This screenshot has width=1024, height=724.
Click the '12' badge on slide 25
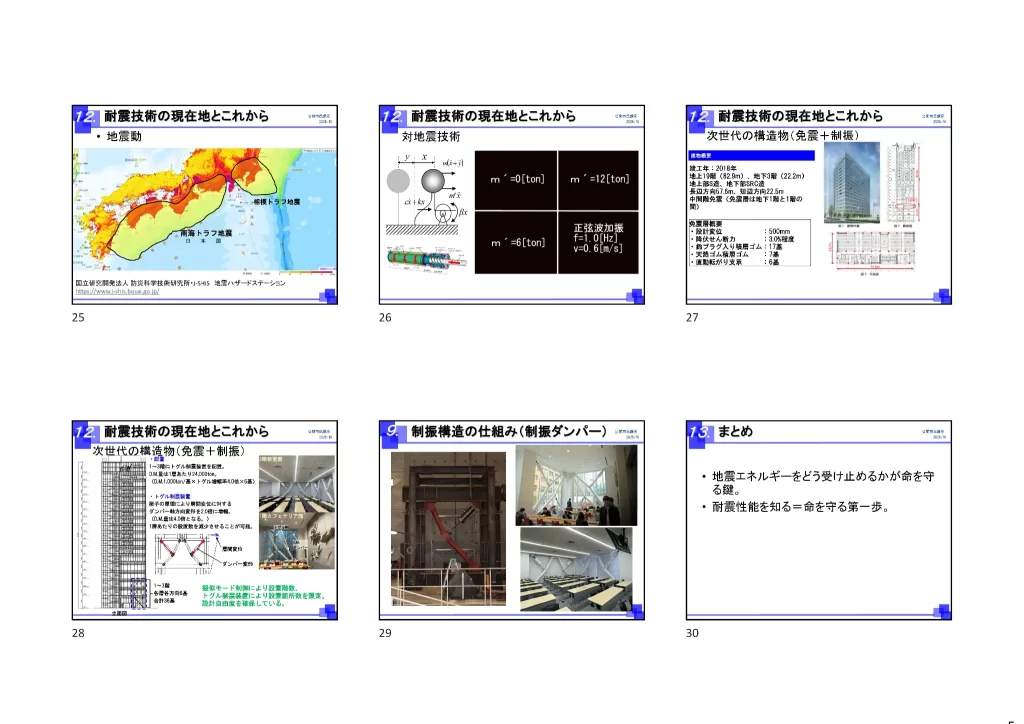click(85, 117)
